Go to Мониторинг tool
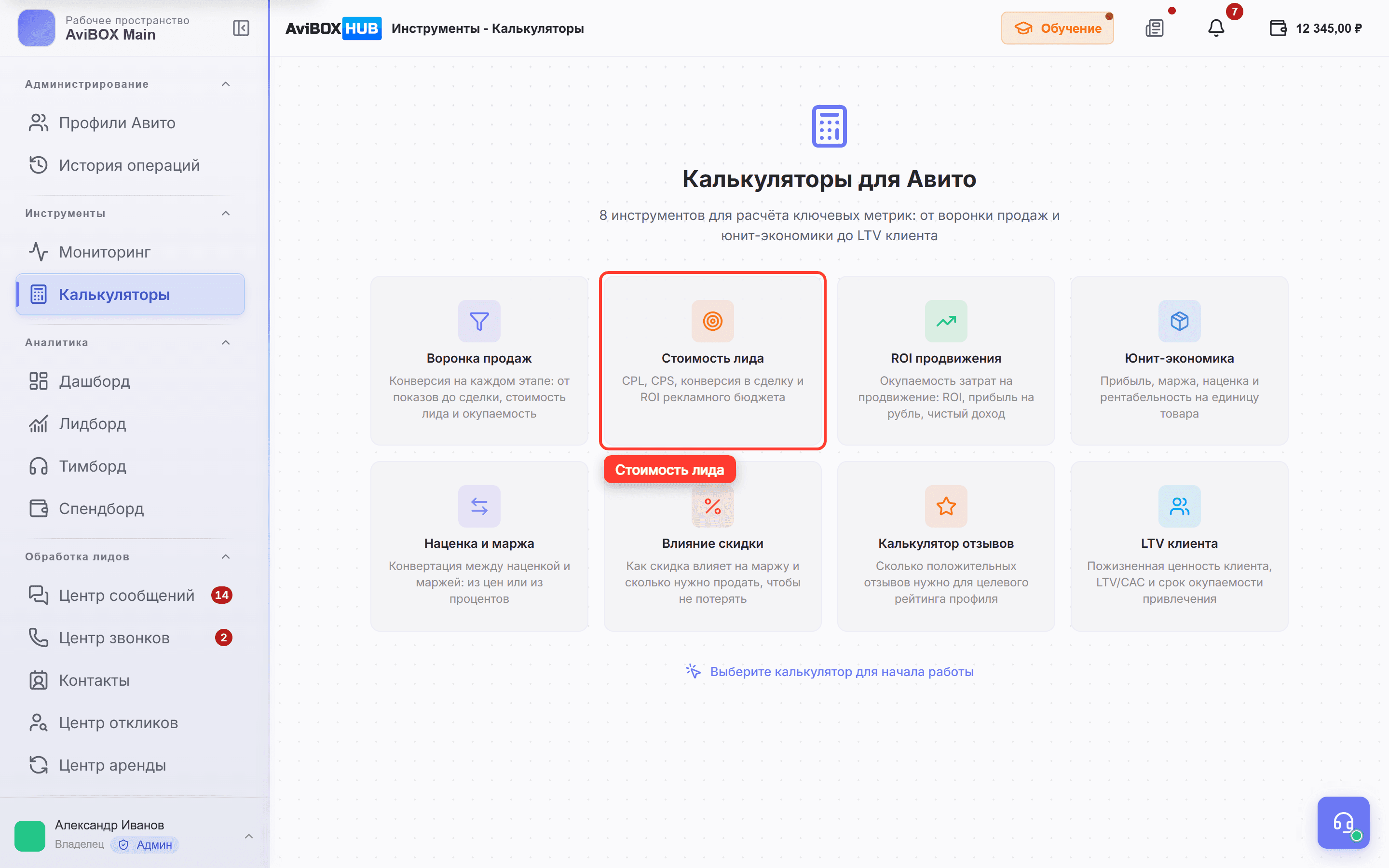Screen dimensions: 1389x868 point(130,252)
